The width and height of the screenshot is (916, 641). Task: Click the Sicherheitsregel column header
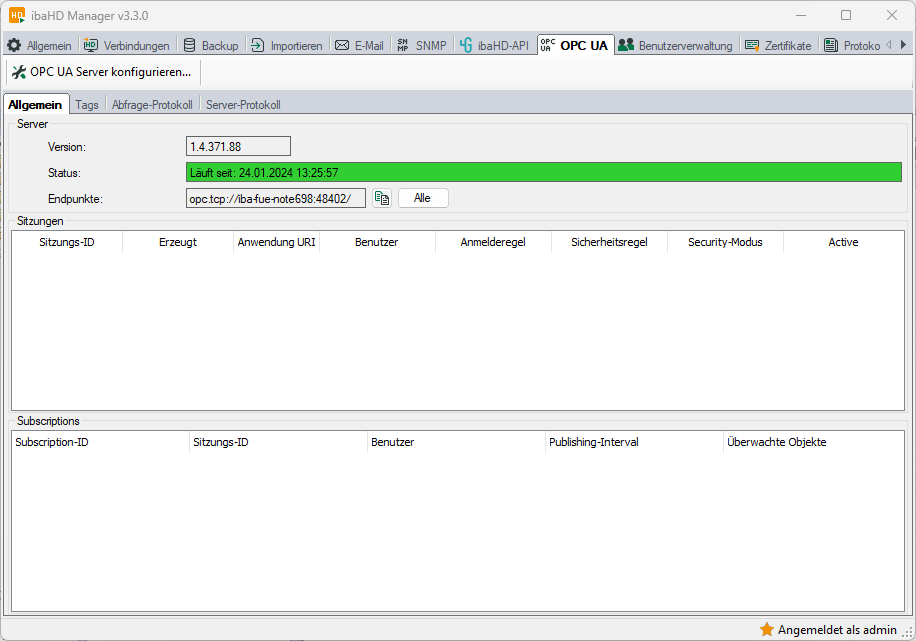[x=609, y=242]
